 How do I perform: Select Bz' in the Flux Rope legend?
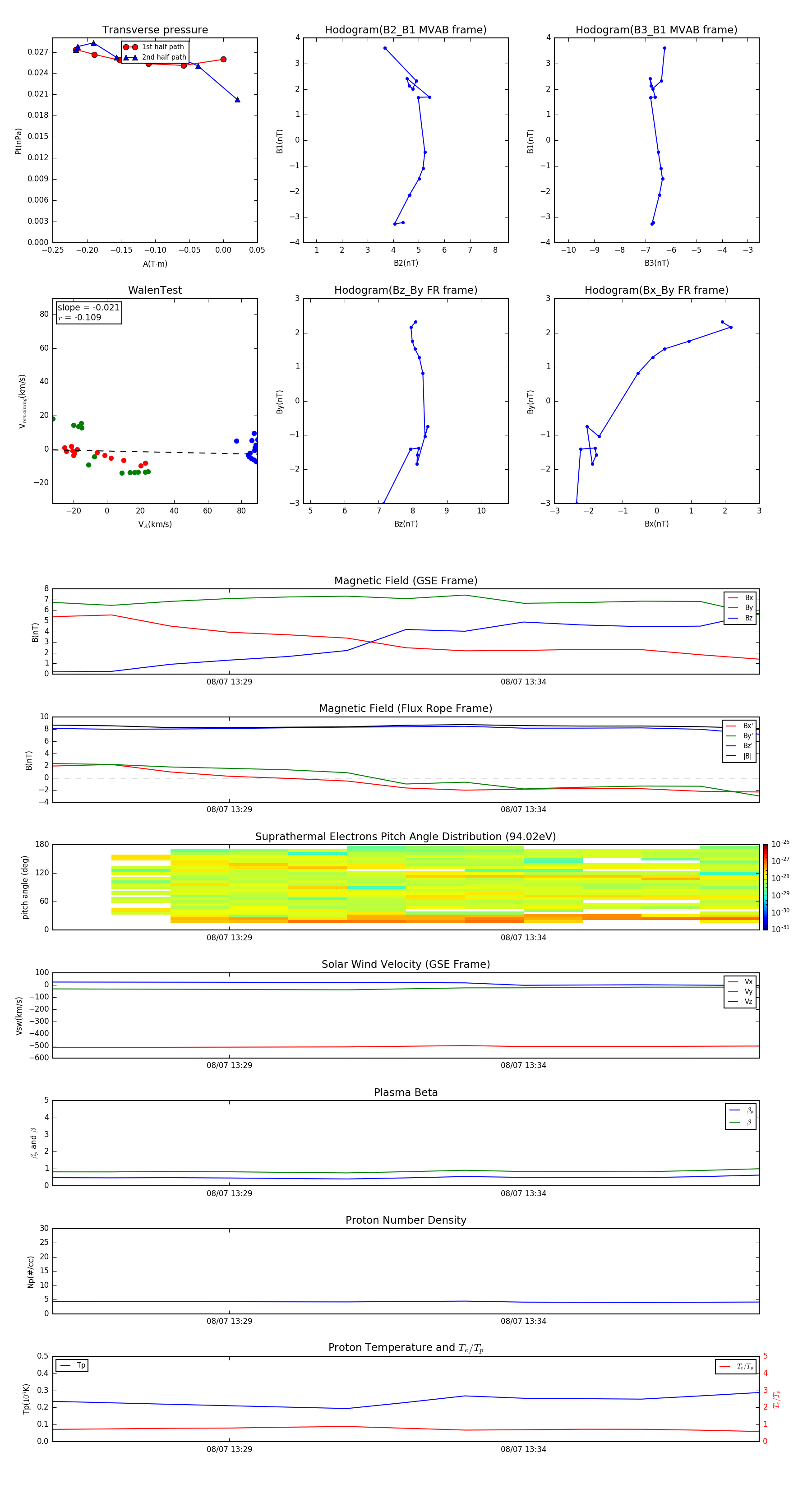pos(740,746)
